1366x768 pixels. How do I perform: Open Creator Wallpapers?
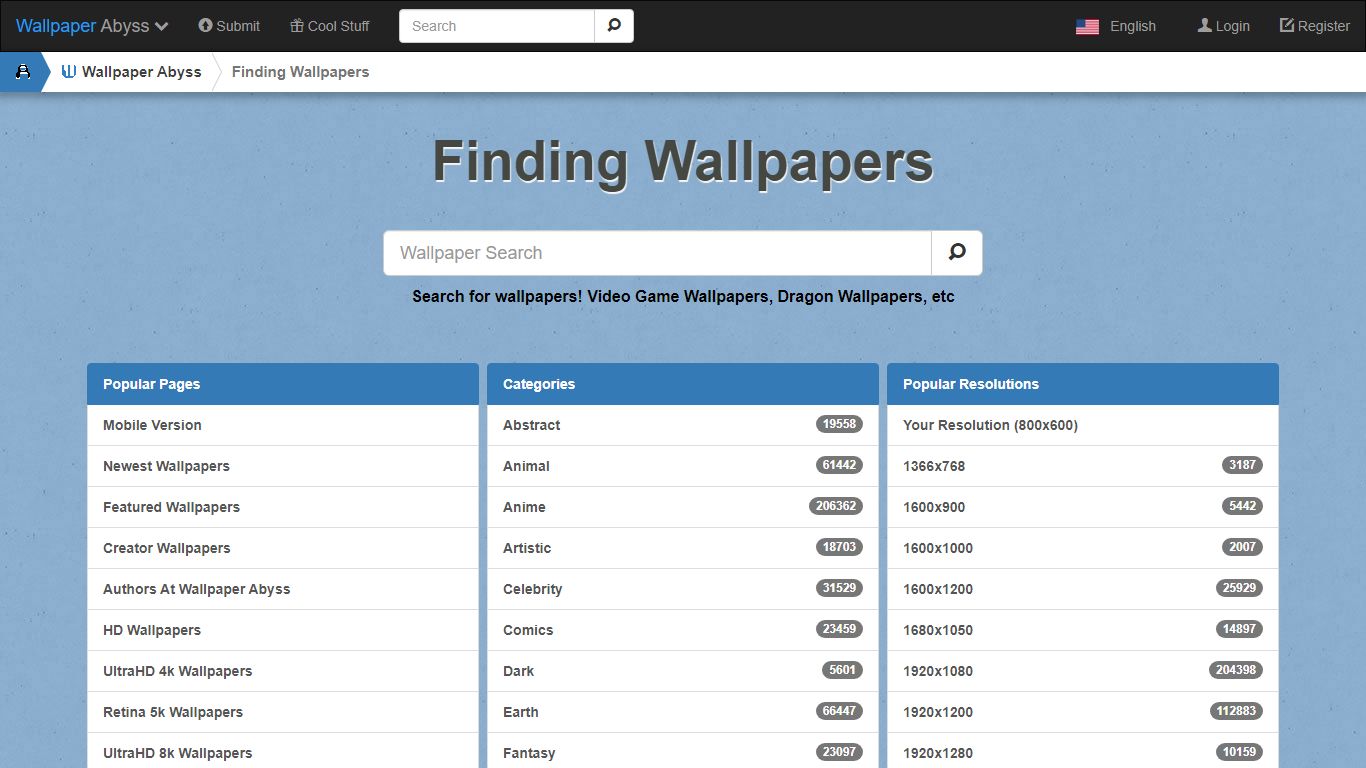[283, 548]
